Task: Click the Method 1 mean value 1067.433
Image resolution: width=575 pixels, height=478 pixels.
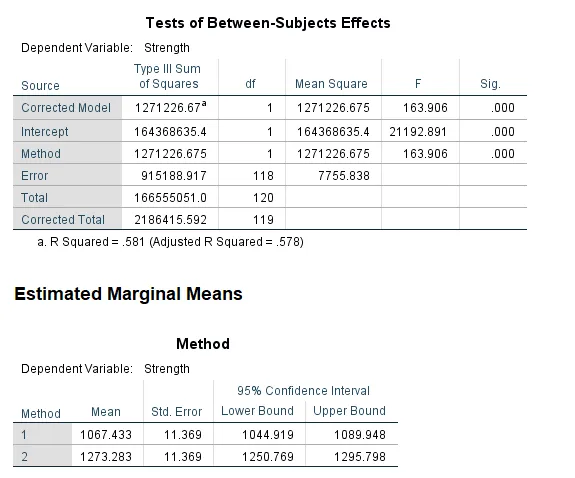Action: point(106,435)
